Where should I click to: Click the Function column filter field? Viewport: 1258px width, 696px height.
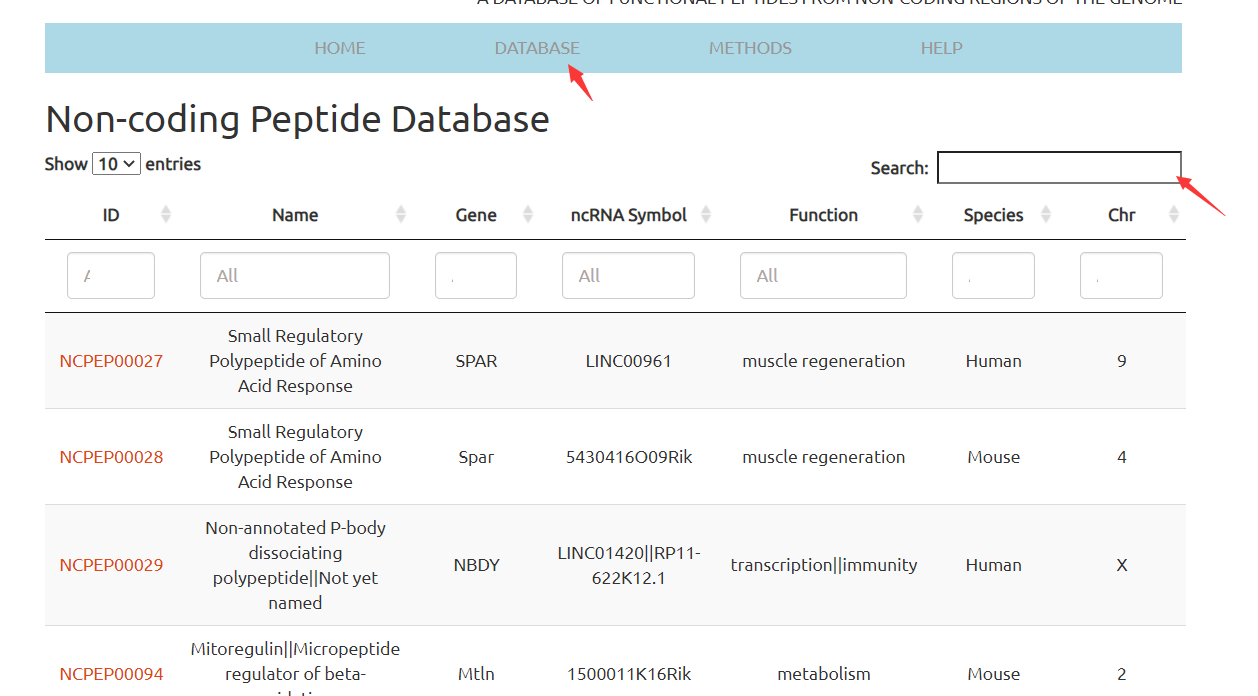[823, 275]
